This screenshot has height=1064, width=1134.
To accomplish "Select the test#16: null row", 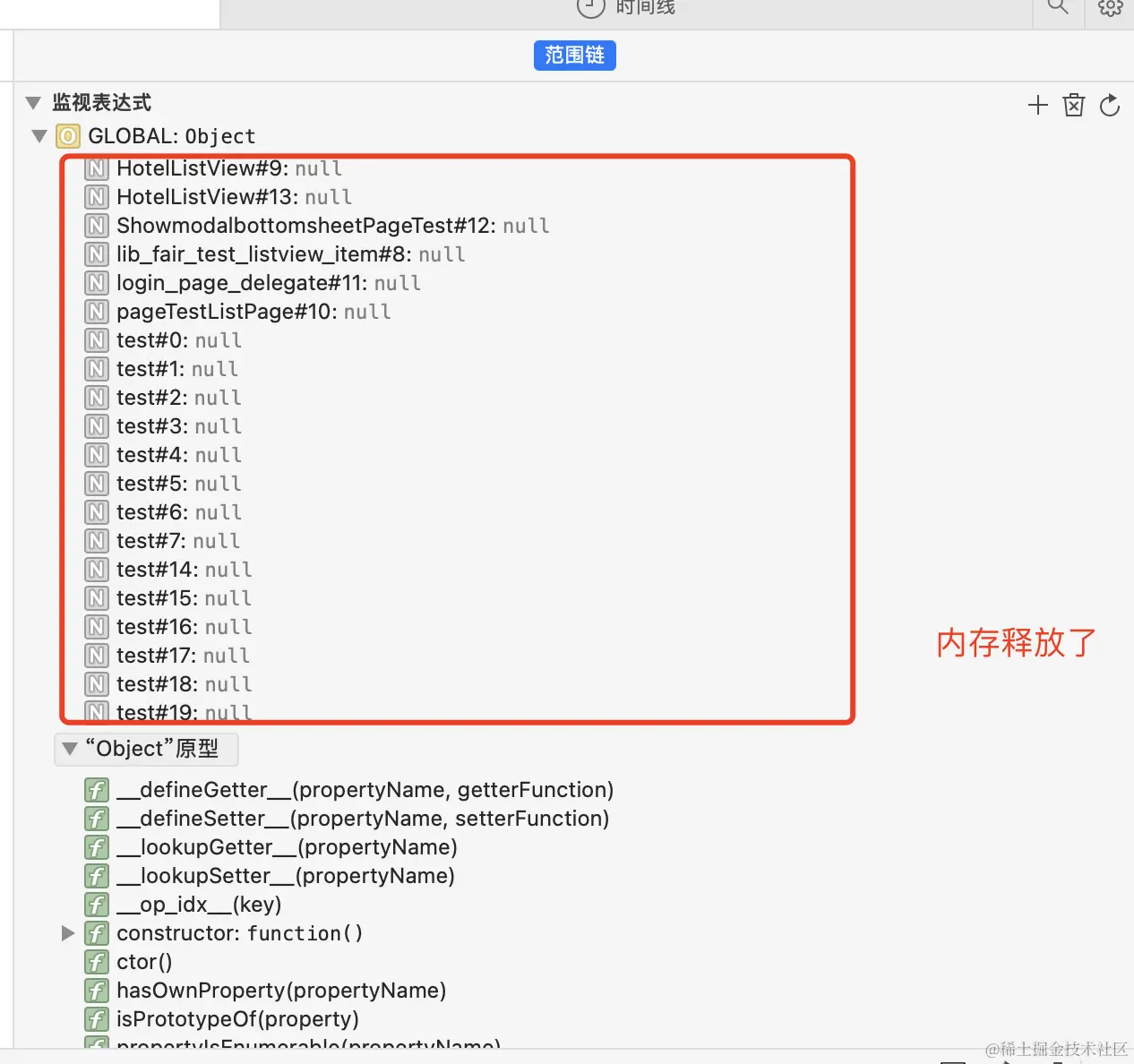I will coord(168,627).
